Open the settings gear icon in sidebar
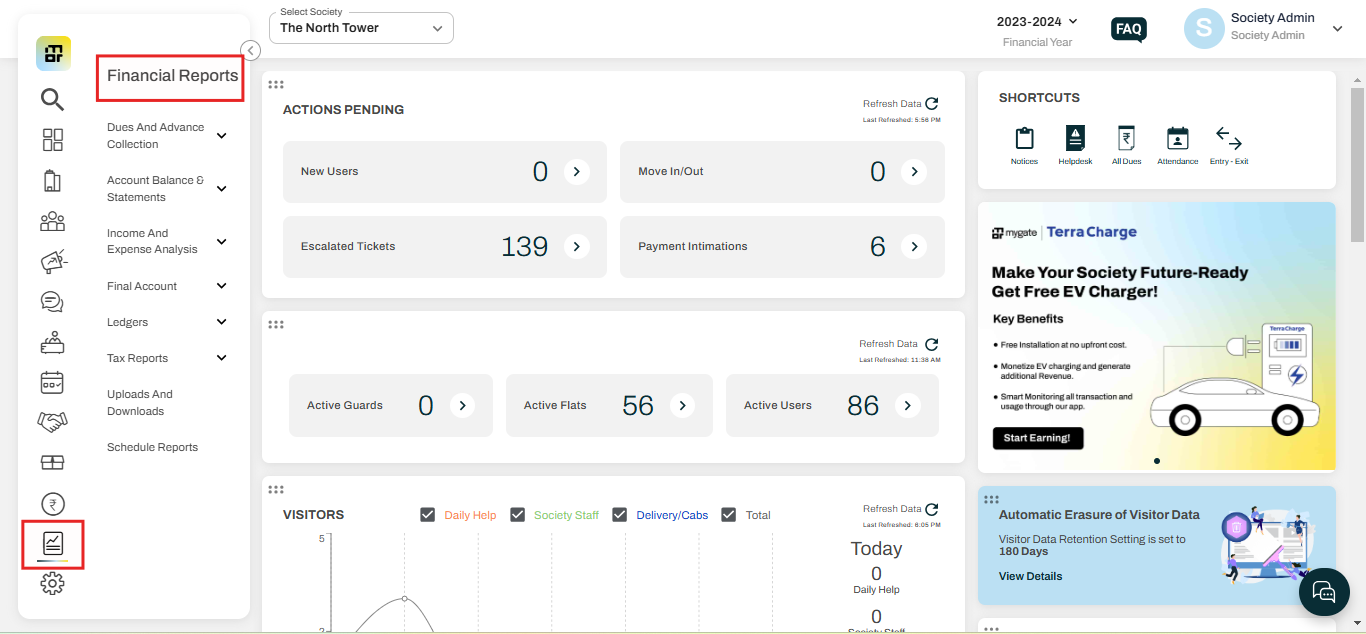 coord(52,585)
